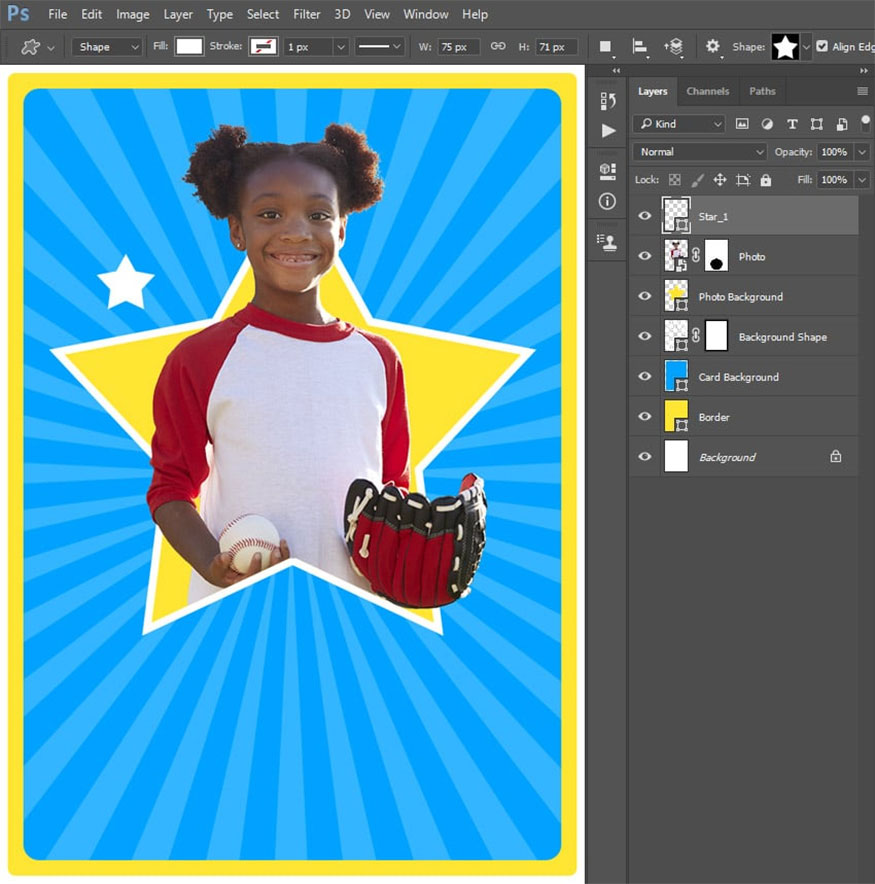
Task: Open the Filter menu
Action: [x=307, y=14]
